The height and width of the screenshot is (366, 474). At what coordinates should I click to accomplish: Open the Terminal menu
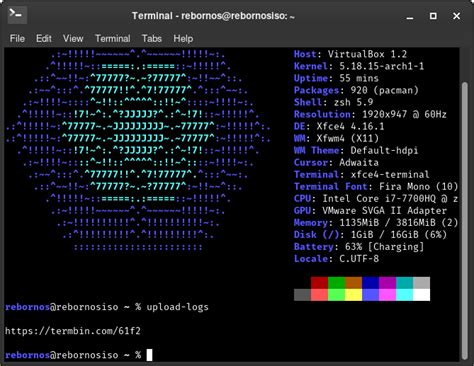113,39
